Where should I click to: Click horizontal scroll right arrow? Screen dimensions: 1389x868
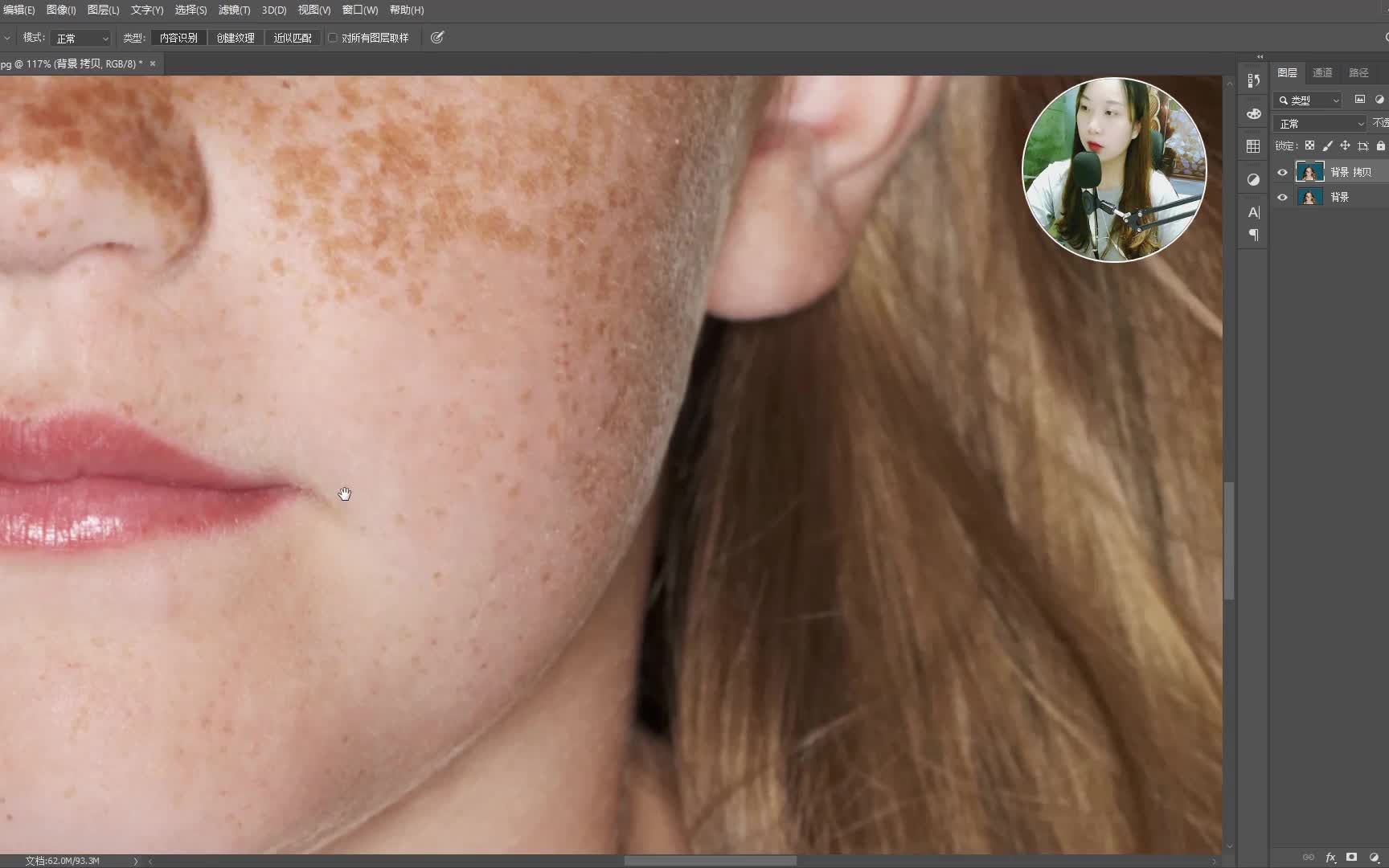tap(1215, 861)
